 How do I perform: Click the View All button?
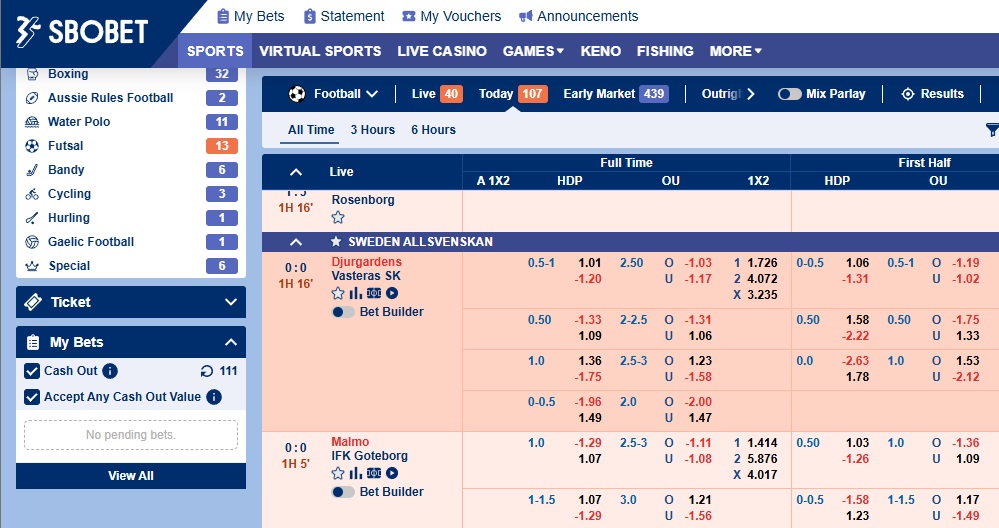[x=131, y=476]
